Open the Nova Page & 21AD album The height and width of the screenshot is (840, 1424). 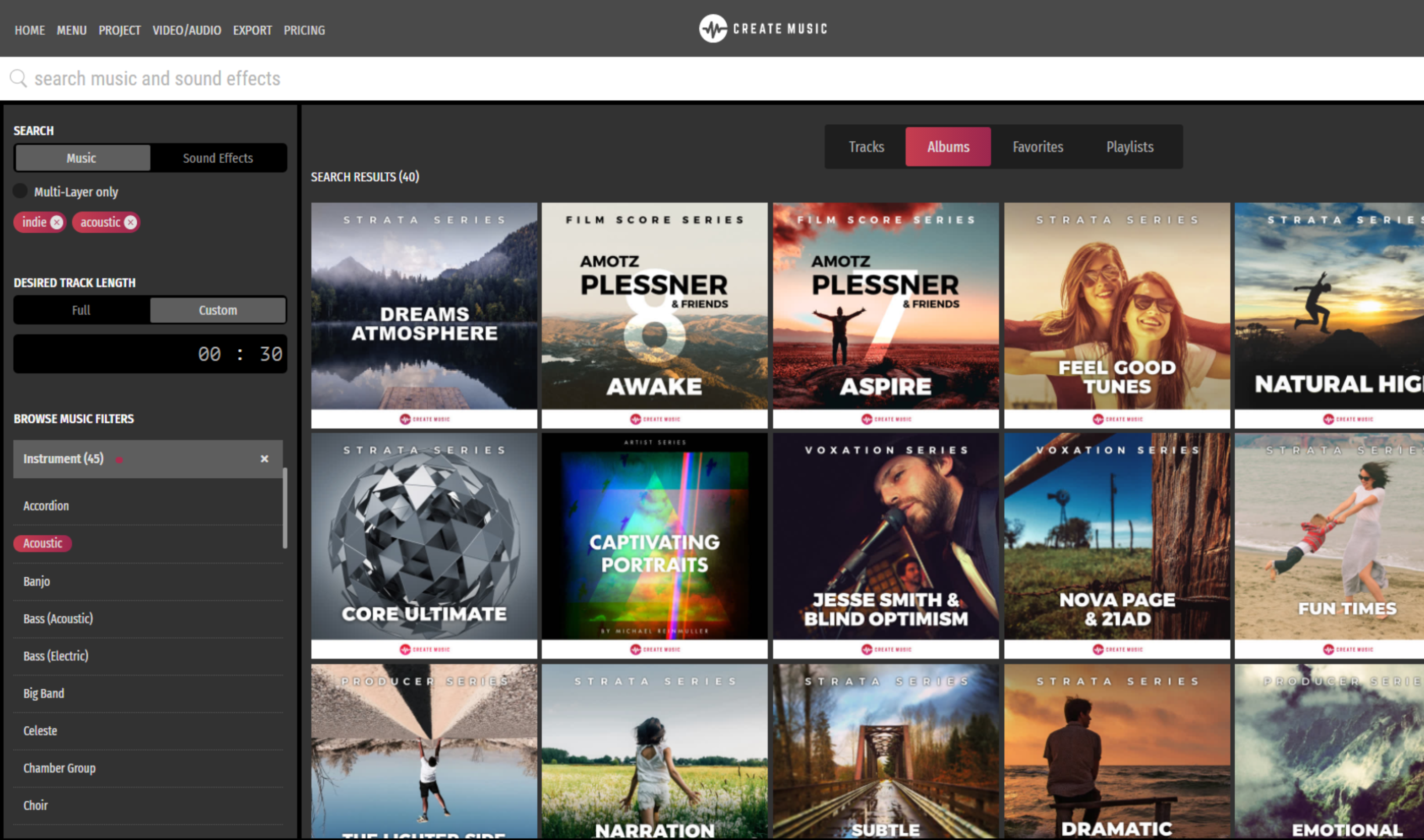(1117, 546)
